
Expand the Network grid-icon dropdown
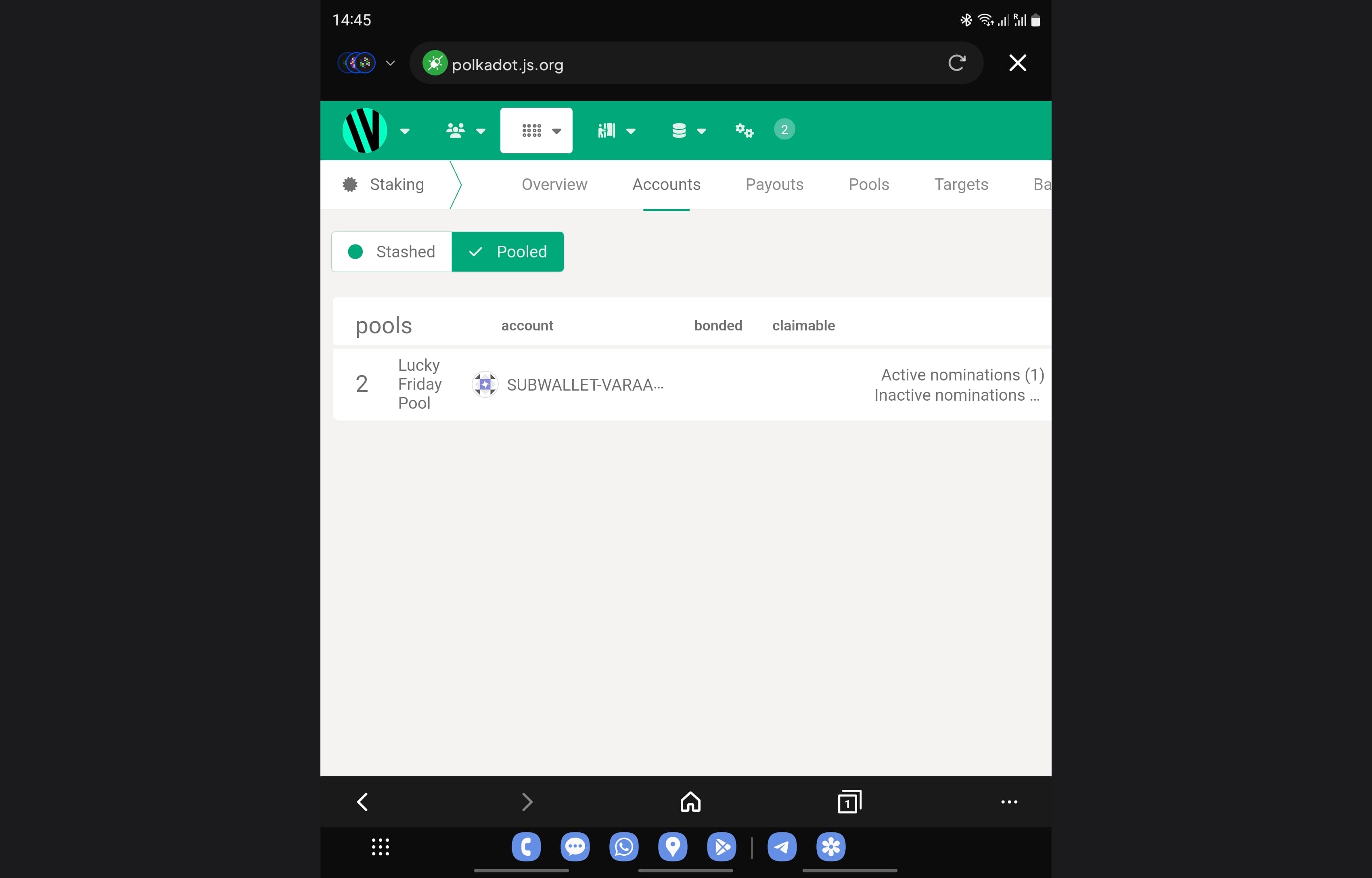pyautogui.click(x=536, y=131)
